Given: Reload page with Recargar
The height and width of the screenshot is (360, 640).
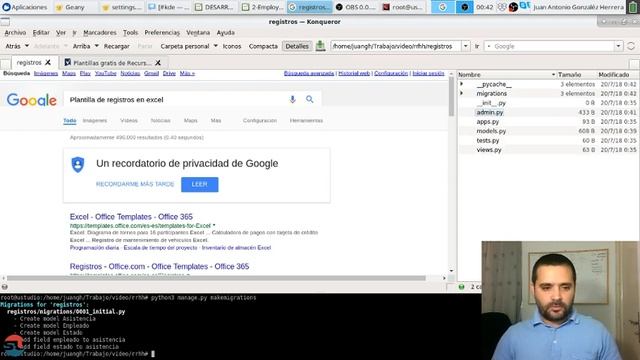Looking at the screenshot, I should tap(116, 47).
